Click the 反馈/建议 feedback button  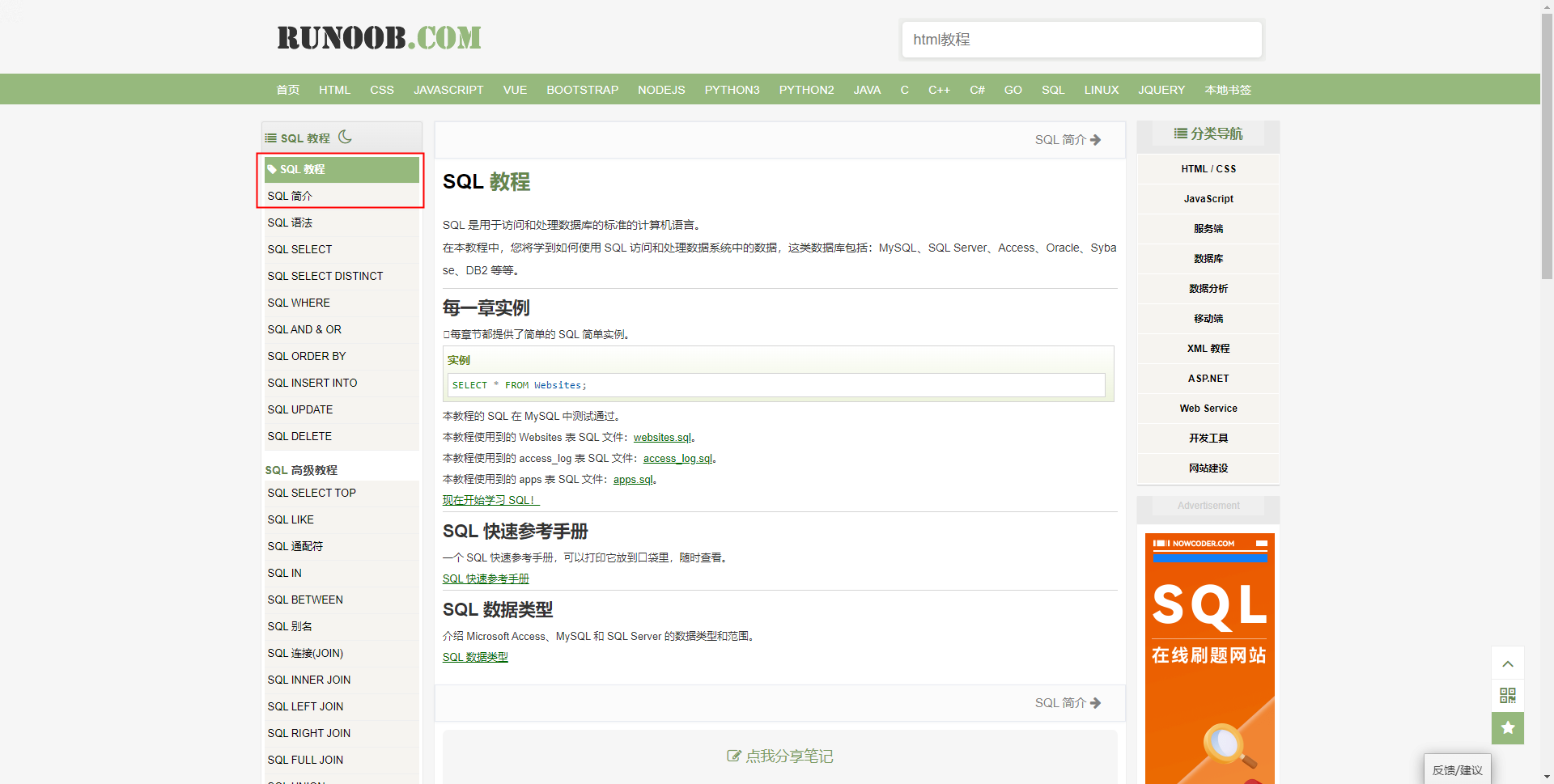pos(1458,769)
